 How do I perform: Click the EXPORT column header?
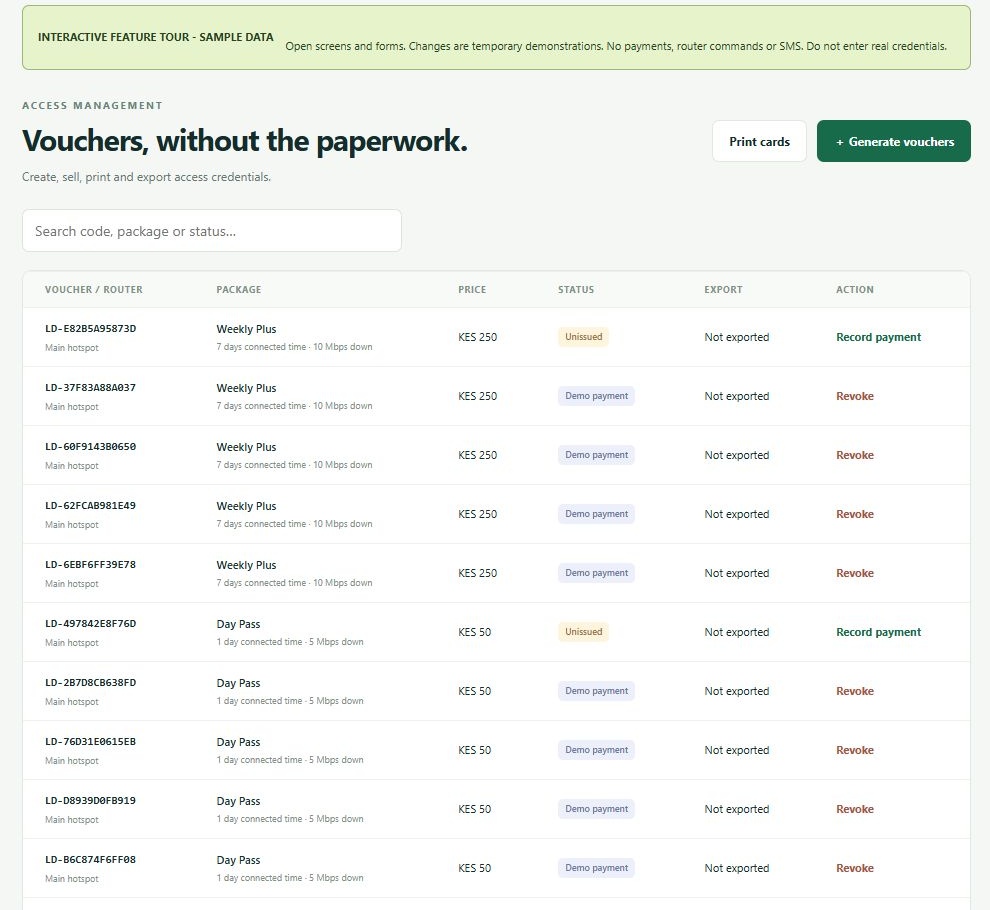(724, 289)
